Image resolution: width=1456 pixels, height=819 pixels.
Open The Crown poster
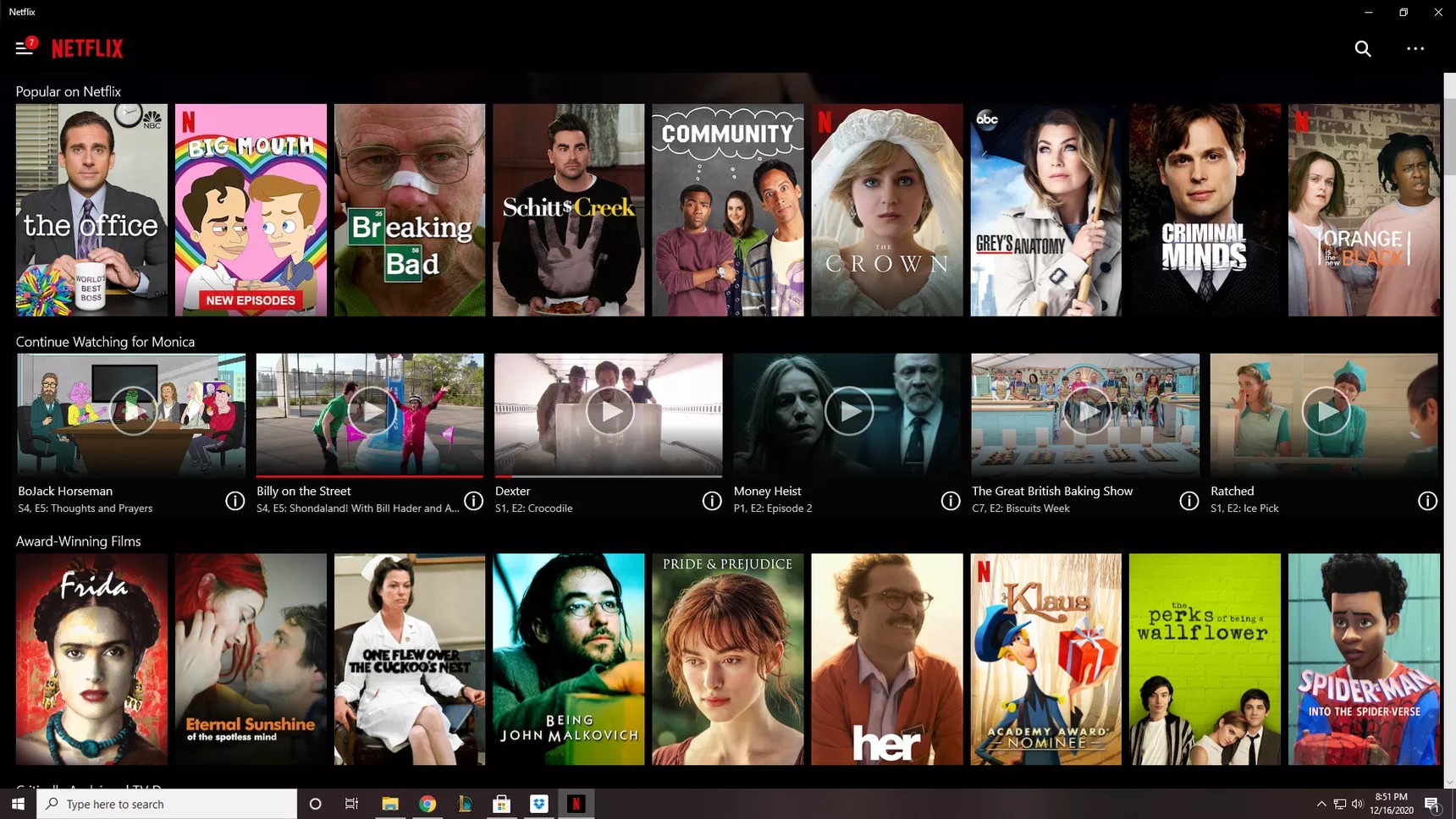coord(887,210)
